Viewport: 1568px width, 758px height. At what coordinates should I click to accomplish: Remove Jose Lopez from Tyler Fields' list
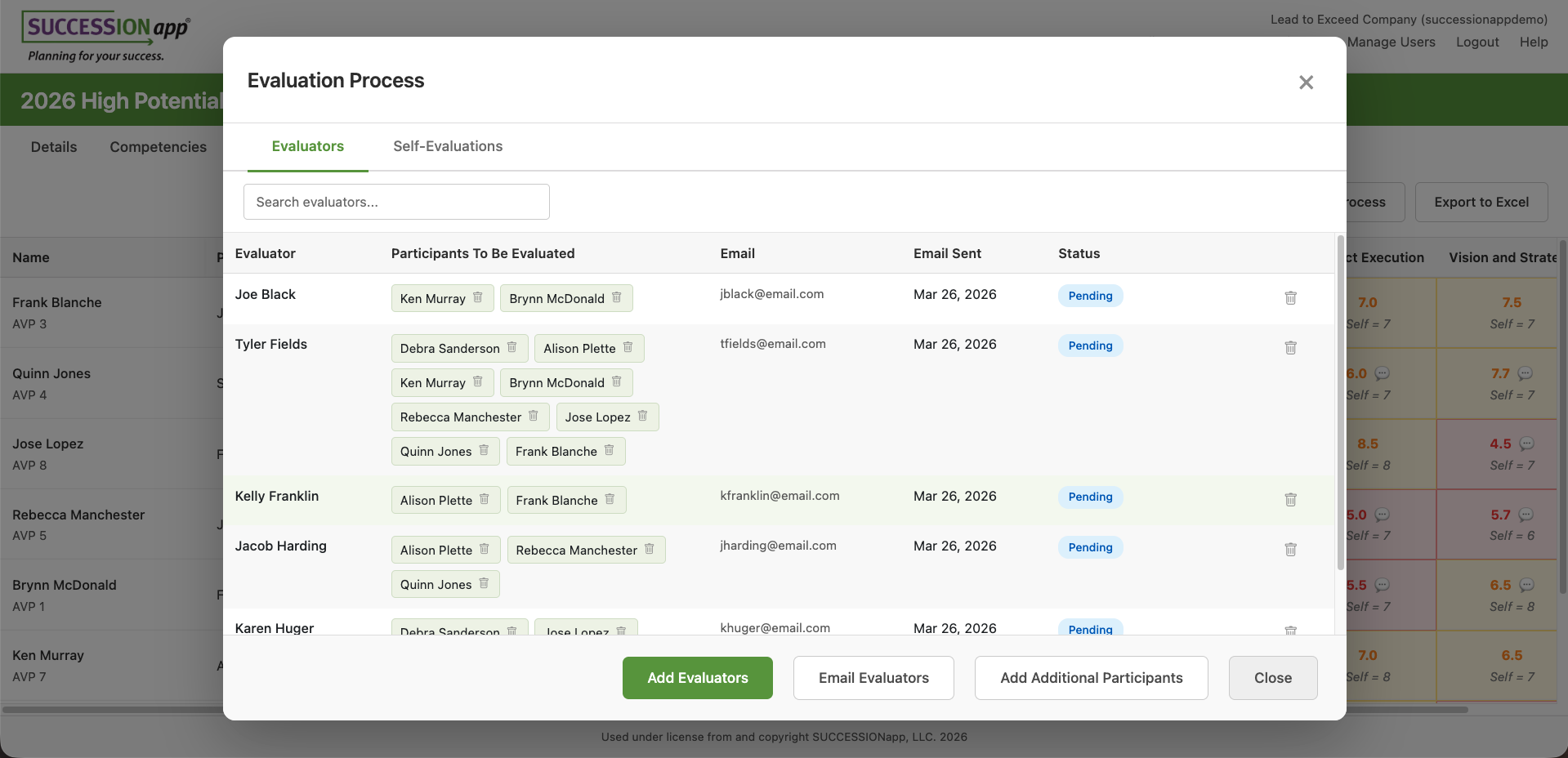coord(643,416)
